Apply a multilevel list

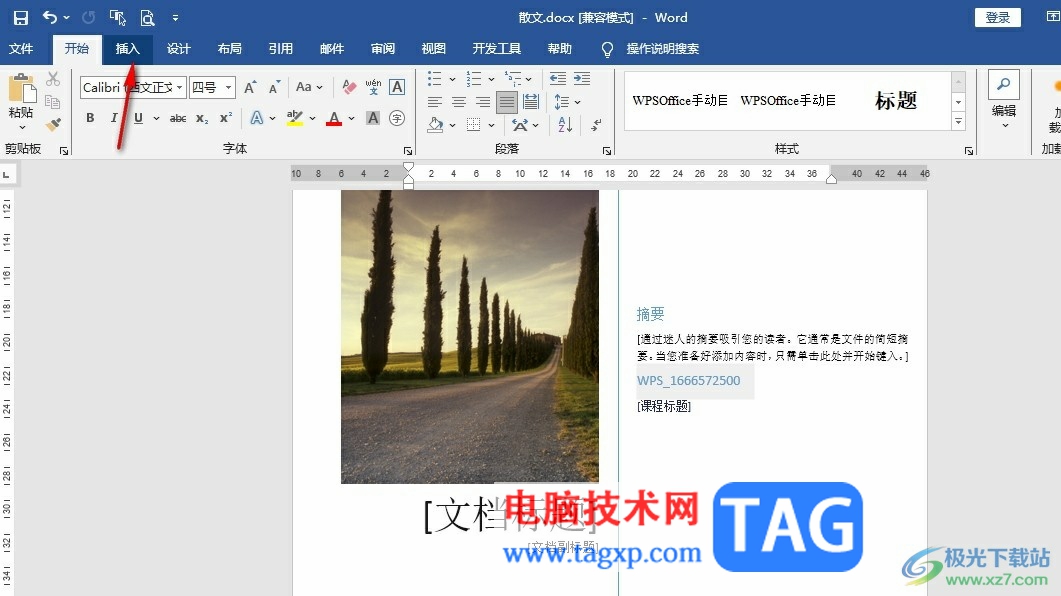[514, 79]
